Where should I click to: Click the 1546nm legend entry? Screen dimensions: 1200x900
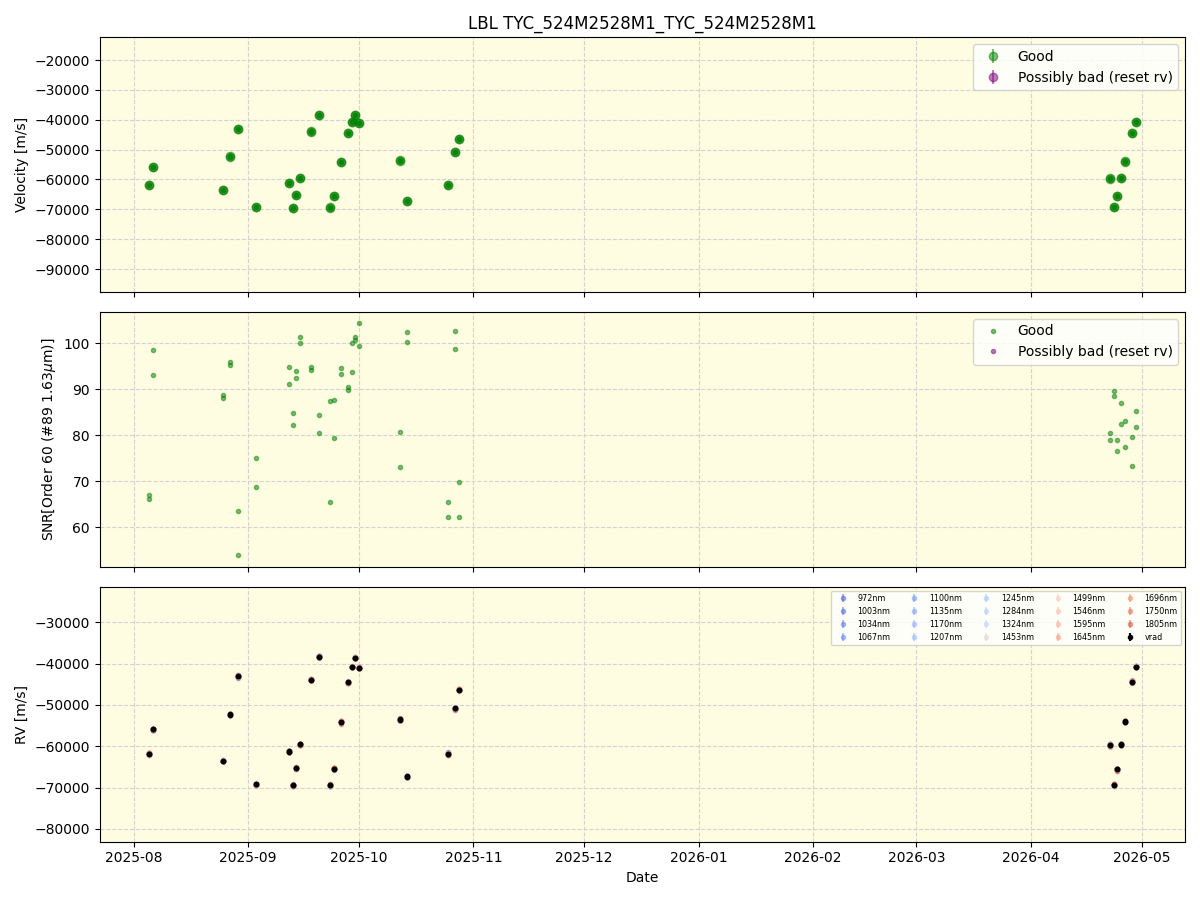click(x=1079, y=611)
